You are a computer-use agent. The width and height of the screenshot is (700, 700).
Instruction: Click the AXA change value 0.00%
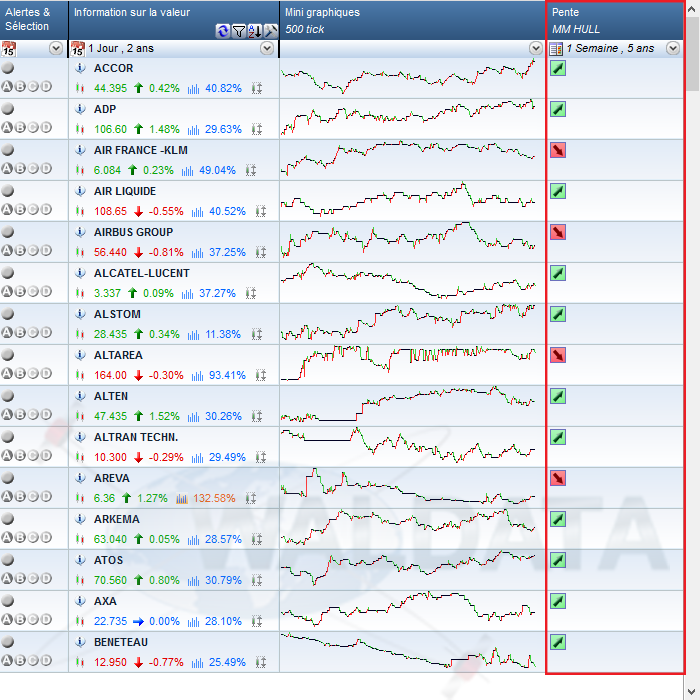tap(164, 621)
